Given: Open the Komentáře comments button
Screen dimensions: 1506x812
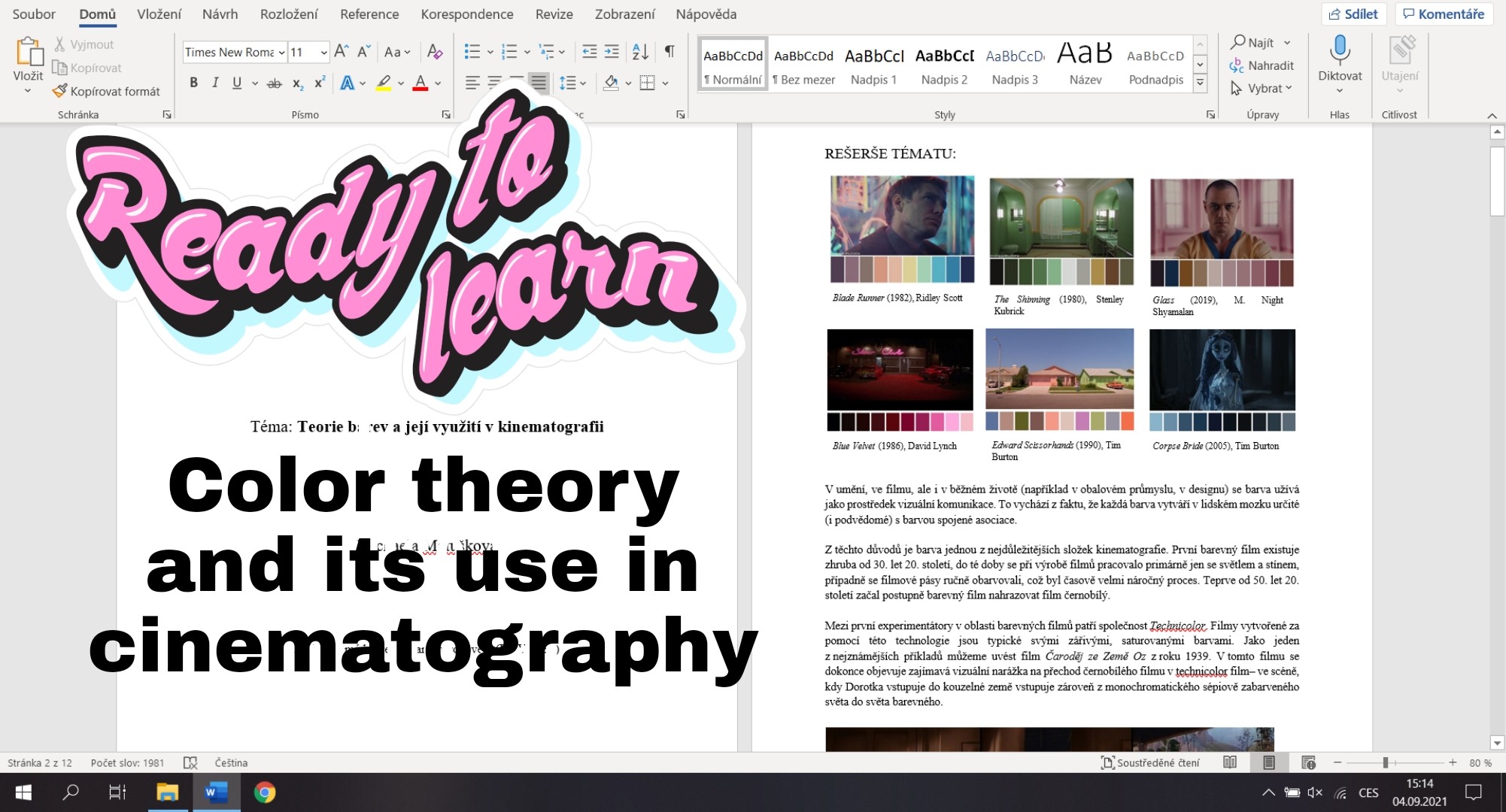Looking at the screenshot, I should [1444, 14].
